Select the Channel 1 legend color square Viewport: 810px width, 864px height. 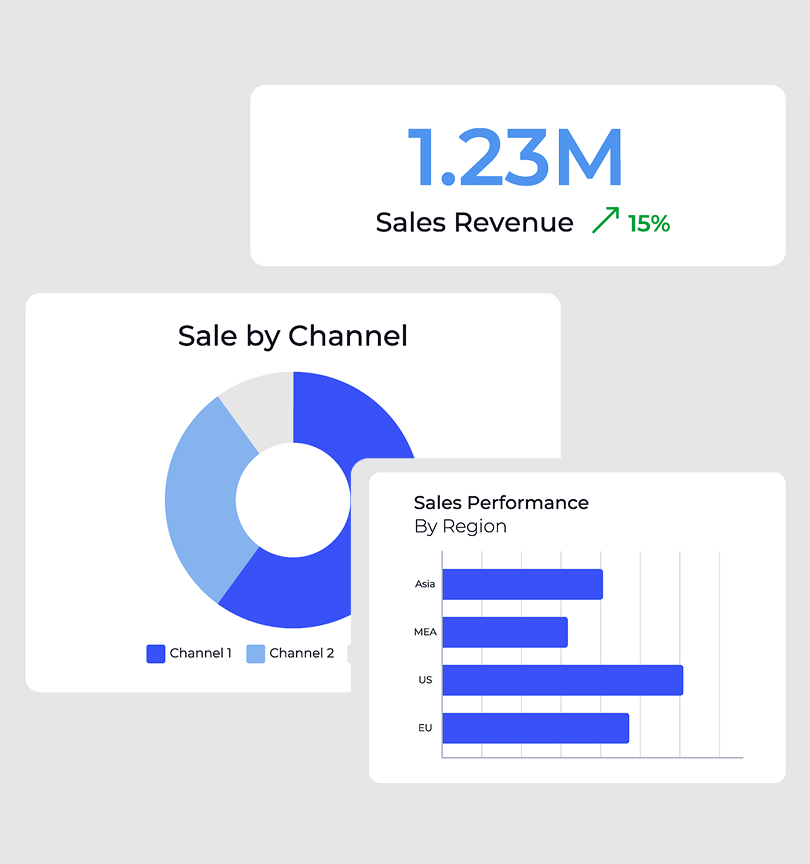click(155, 653)
